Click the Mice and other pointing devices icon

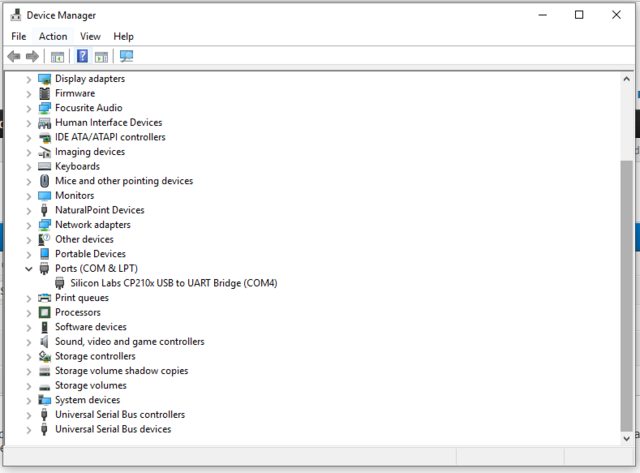point(44,181)
